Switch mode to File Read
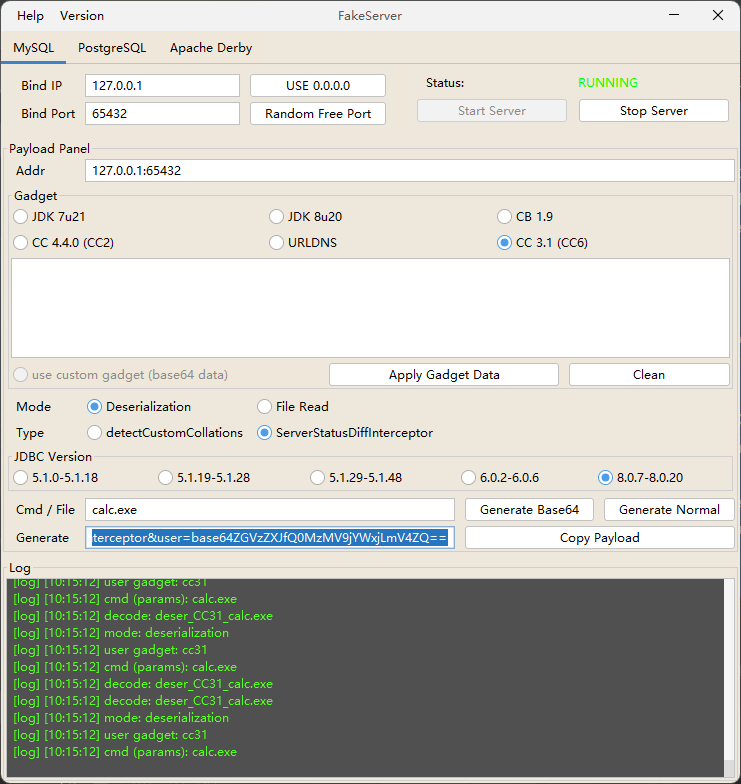The image size is (741, 784). pyautogui.click(x=265, y=407)
